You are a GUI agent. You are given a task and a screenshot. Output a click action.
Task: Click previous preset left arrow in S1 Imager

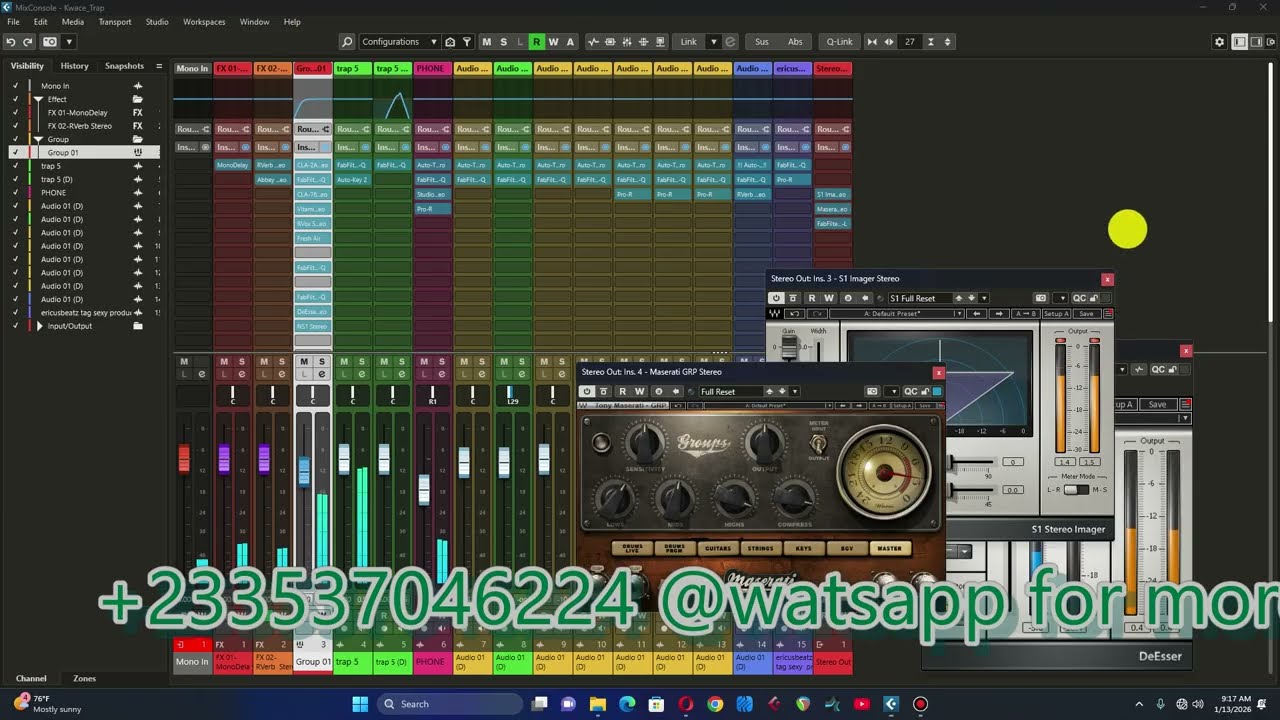tap(977, 314)
